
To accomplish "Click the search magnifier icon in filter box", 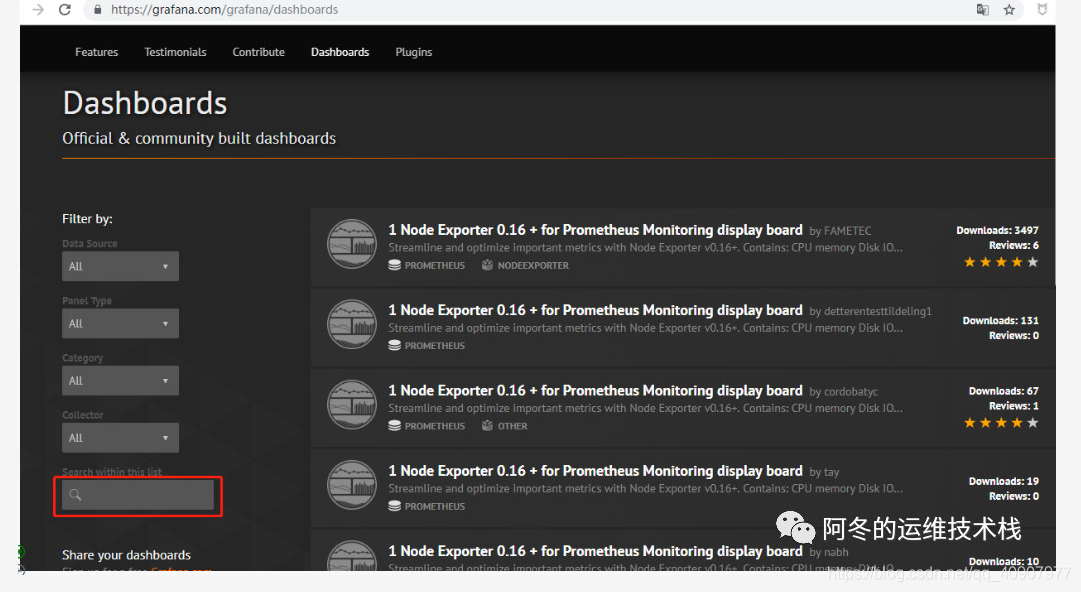I will pos(75,495).
